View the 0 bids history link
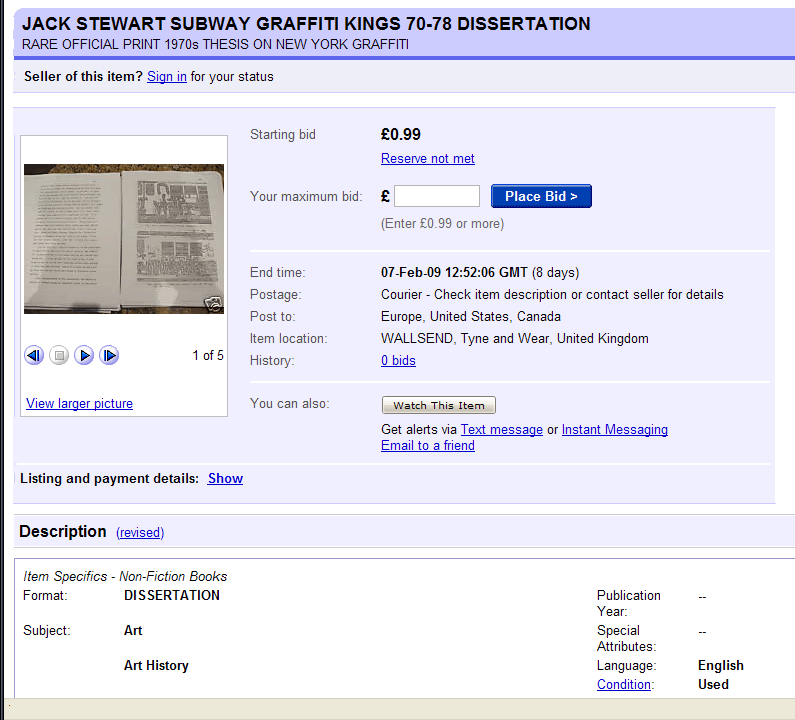795x720 pixels. (398, 361)
